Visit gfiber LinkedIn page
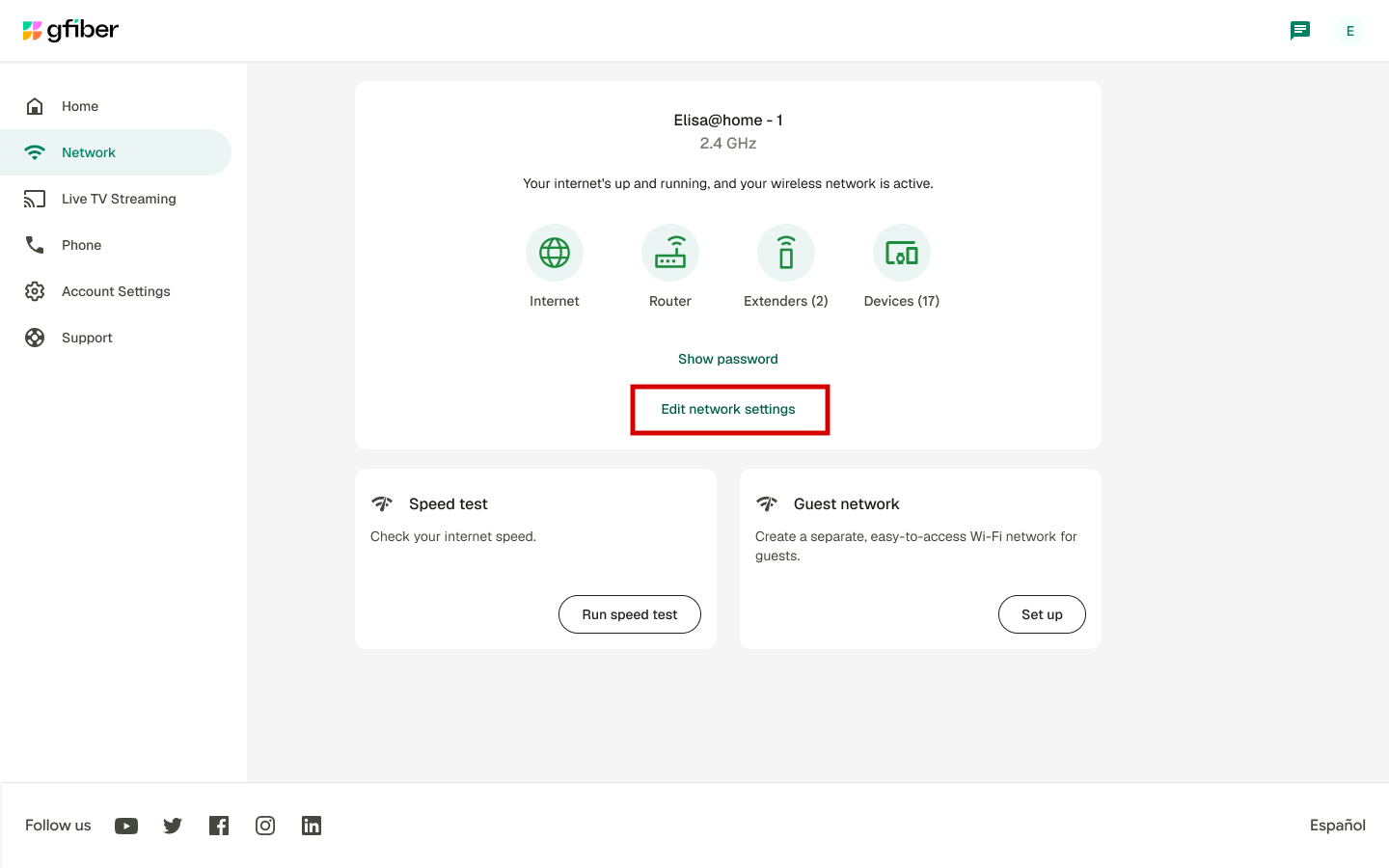This screenshot has height=868, width=1389. [312, 826]
